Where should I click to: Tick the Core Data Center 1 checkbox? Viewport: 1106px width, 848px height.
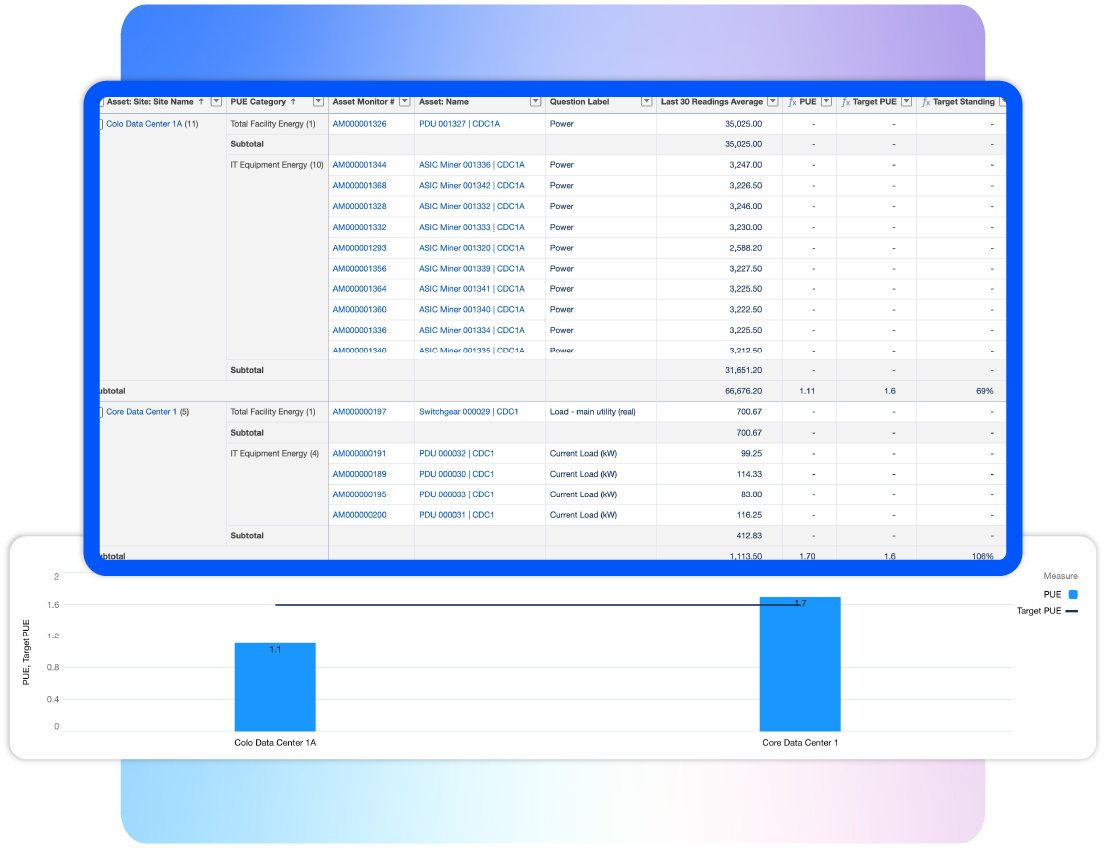(x=100, y=412)
